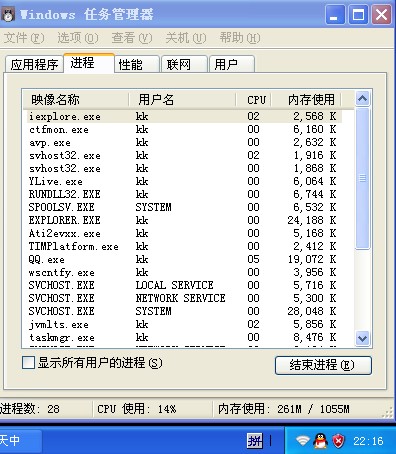This screenshot has width=396, height=454.
Task: Select the svhost32.exe process using 1,916 K
Action: (182, 155)
